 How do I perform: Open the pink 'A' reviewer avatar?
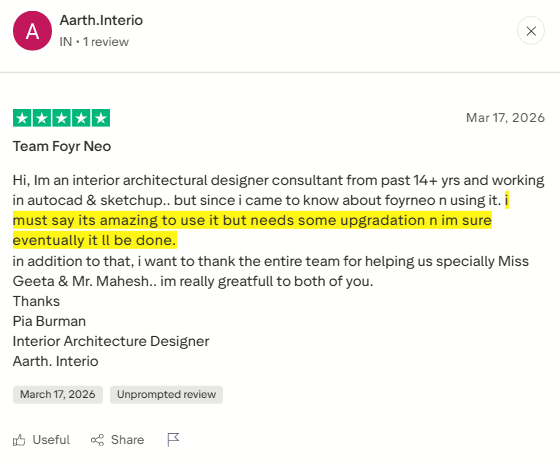click(32, 31)
